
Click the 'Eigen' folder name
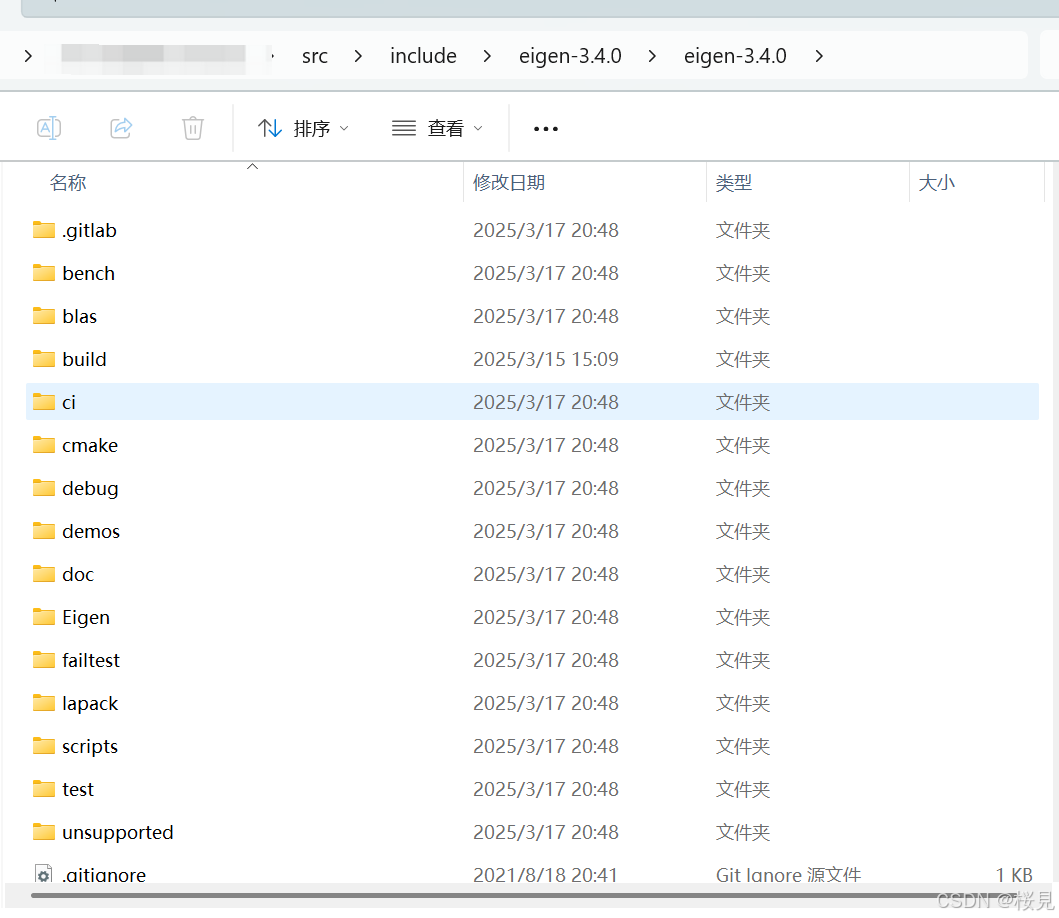click(86, 618)
